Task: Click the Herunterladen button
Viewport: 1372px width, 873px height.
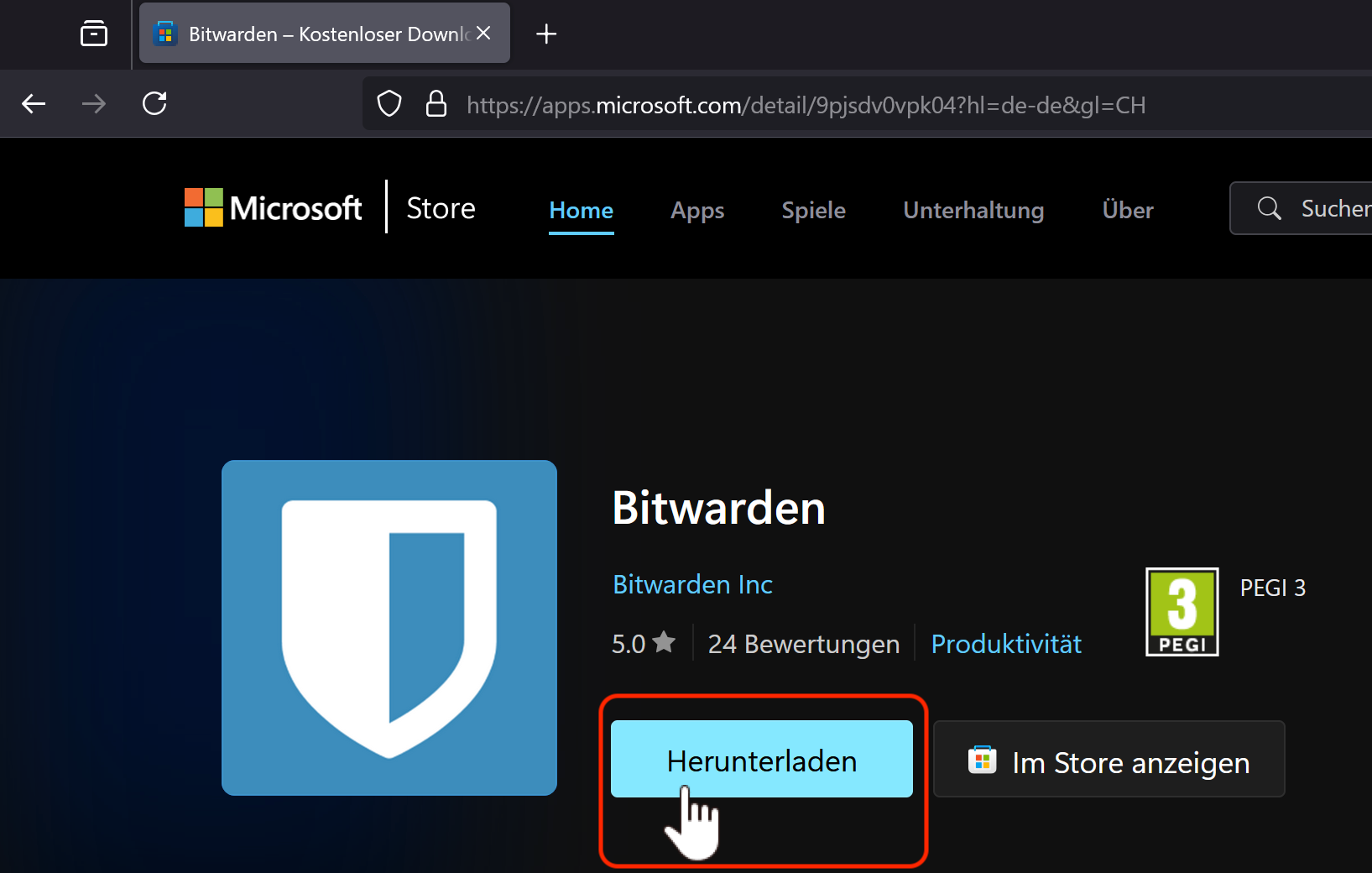Action: coord(762,759)
